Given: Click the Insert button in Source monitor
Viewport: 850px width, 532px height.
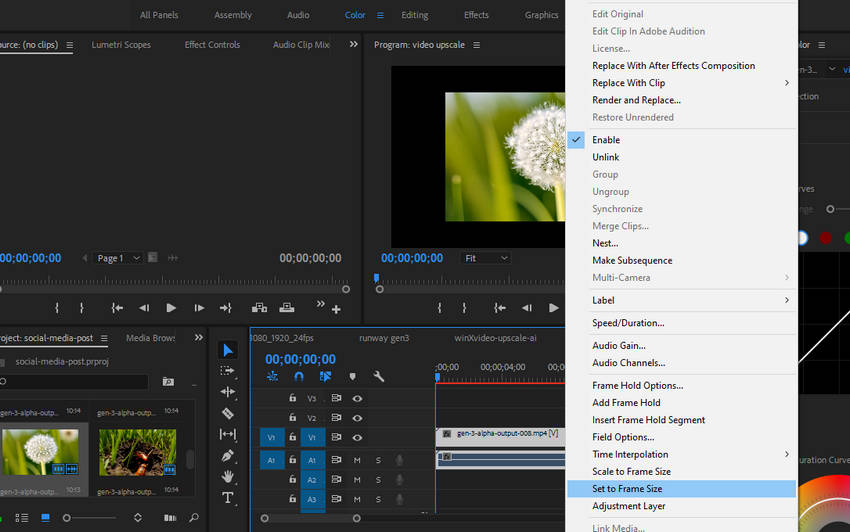Looking at the screenshot, I should tap(259, 308).
